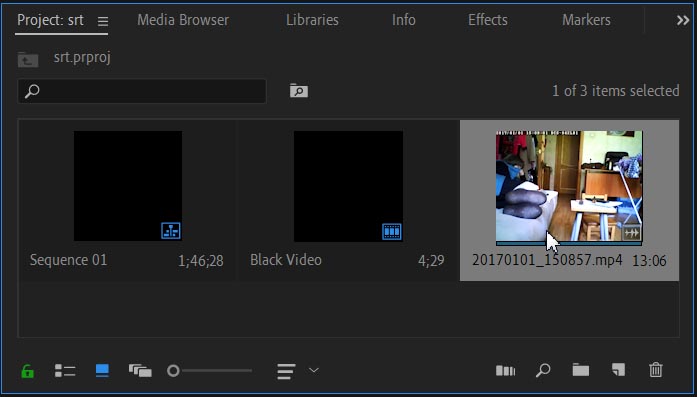
Task: Select the 20170101_150857.mp4 clip thumbnail
Action: coord(569,186)
